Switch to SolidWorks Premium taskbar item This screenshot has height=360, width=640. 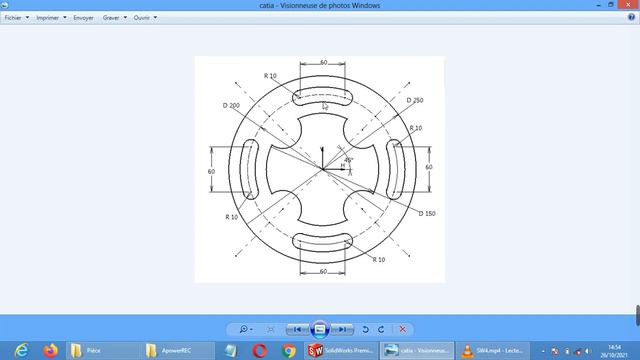tap(341, 351)
